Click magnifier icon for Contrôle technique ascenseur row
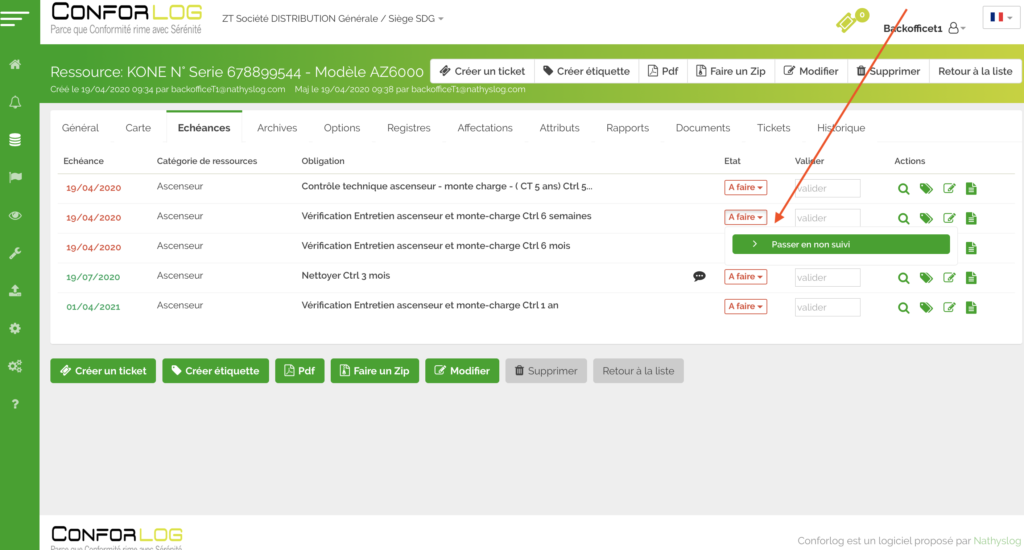This screenshot has height=550, width=1024. (x=903, y=188)
